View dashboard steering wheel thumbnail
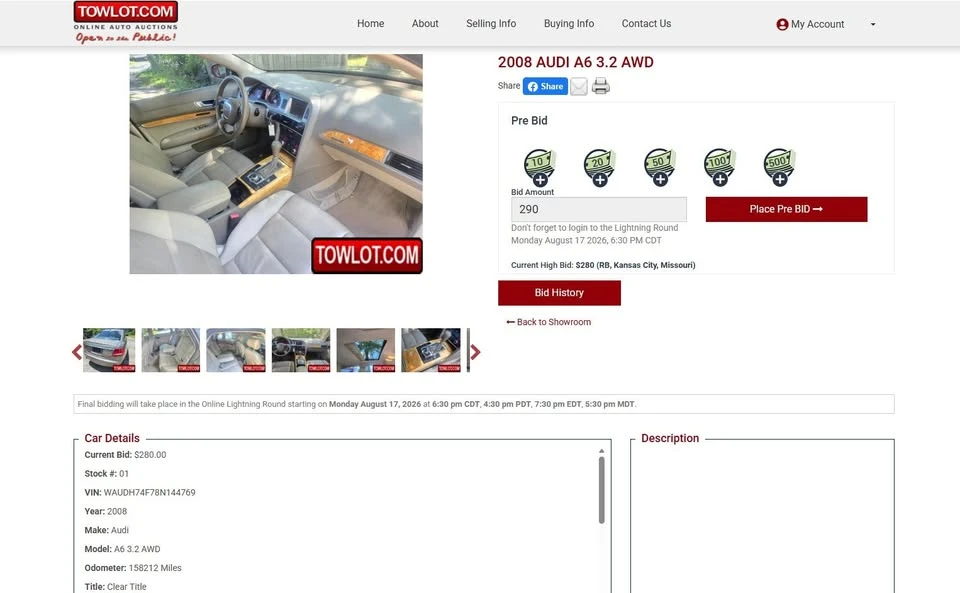 coord(301,350)
